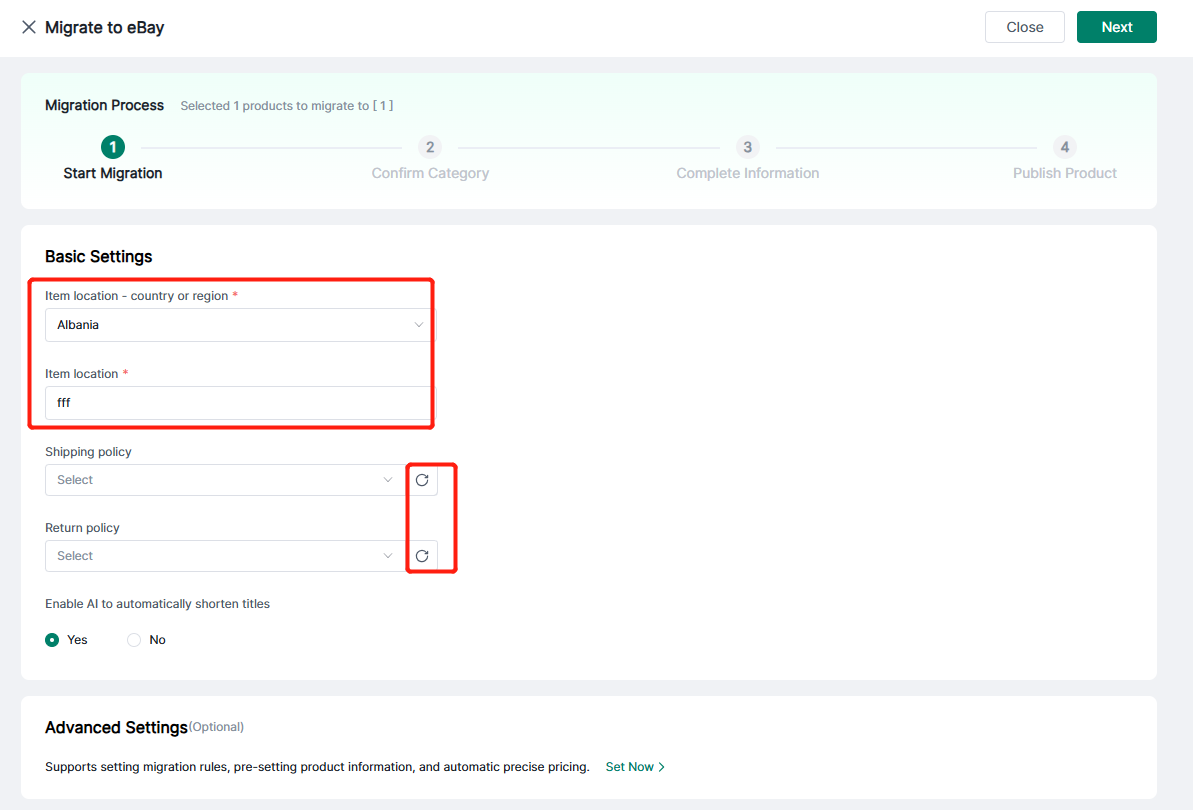Click step 3 Complete Information circle
This screenshot has height=810, width=1193.
tap(747, 147)
